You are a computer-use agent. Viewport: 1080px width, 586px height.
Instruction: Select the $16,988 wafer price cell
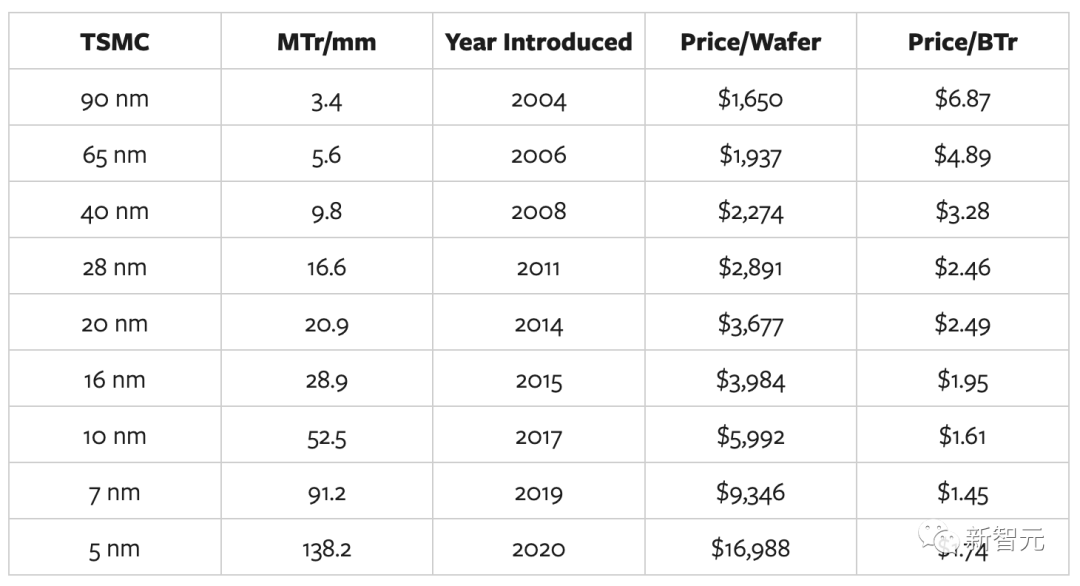[x=750, y=549]
